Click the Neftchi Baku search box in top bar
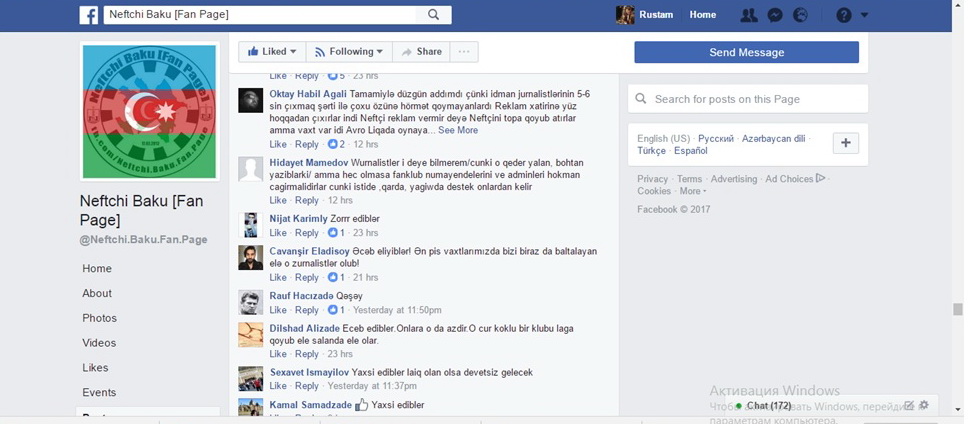The image size is (968, 424). [260, 15]
